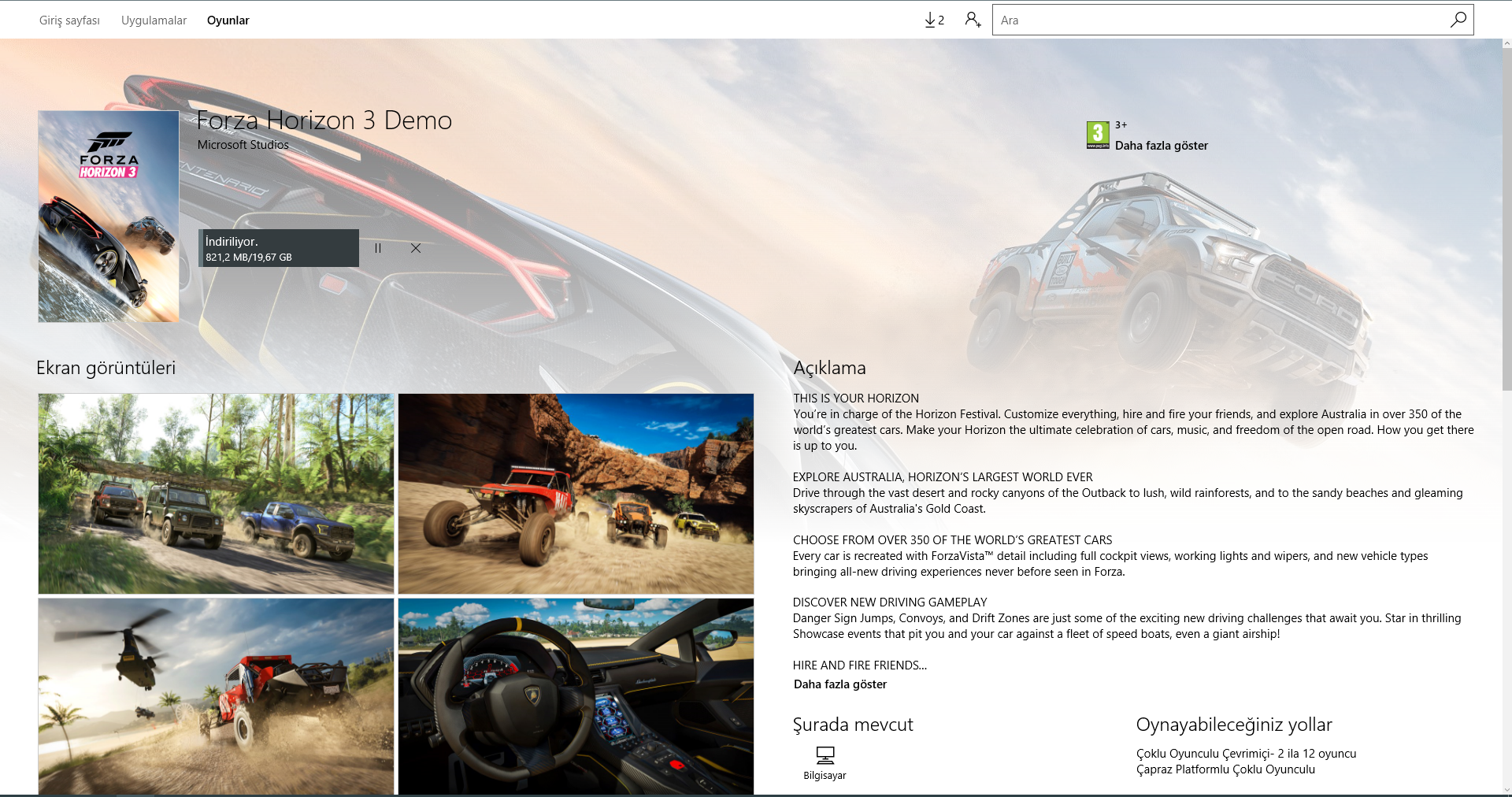The width and height of the screenshot is (1512, 797).
Task: Click the Açıklama heading
Action: (x=829, y=368)
